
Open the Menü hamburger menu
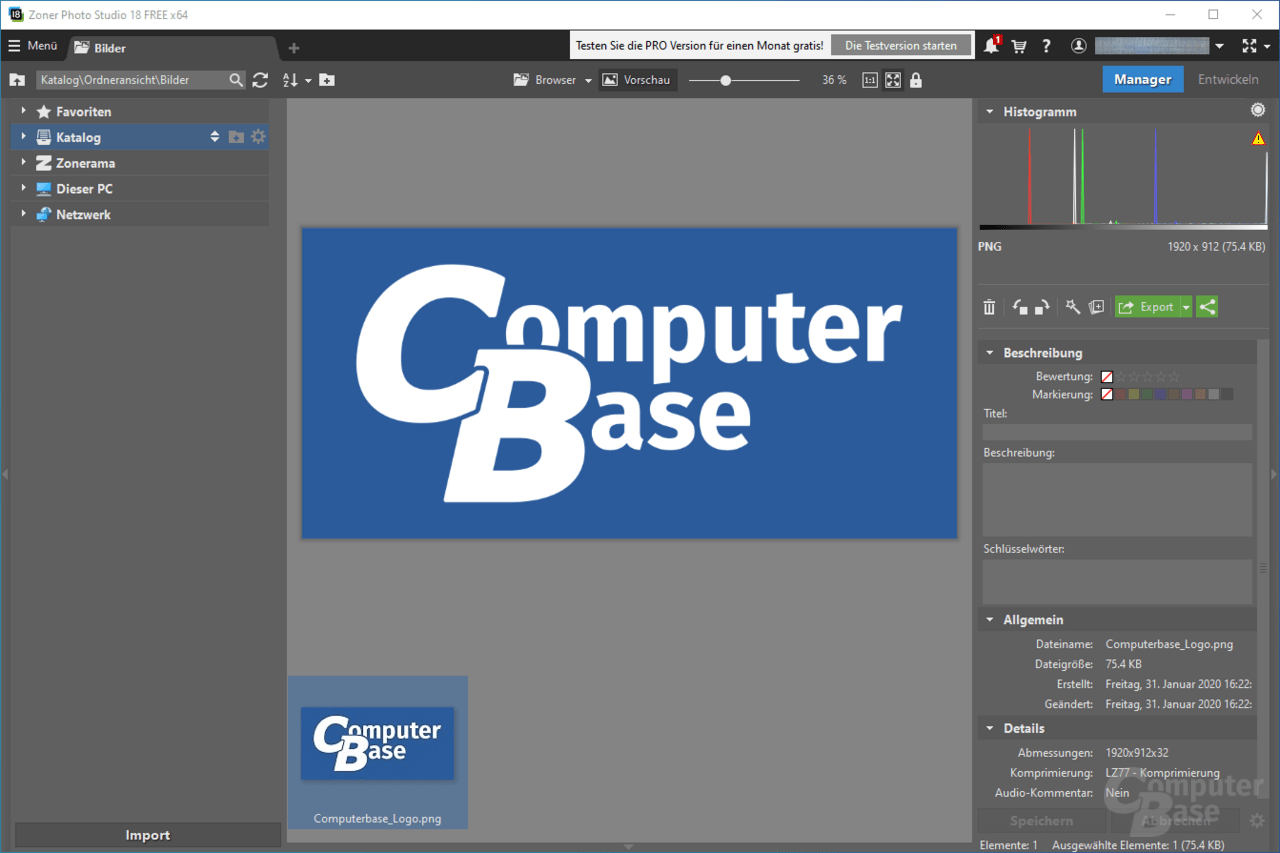[32, 46]
